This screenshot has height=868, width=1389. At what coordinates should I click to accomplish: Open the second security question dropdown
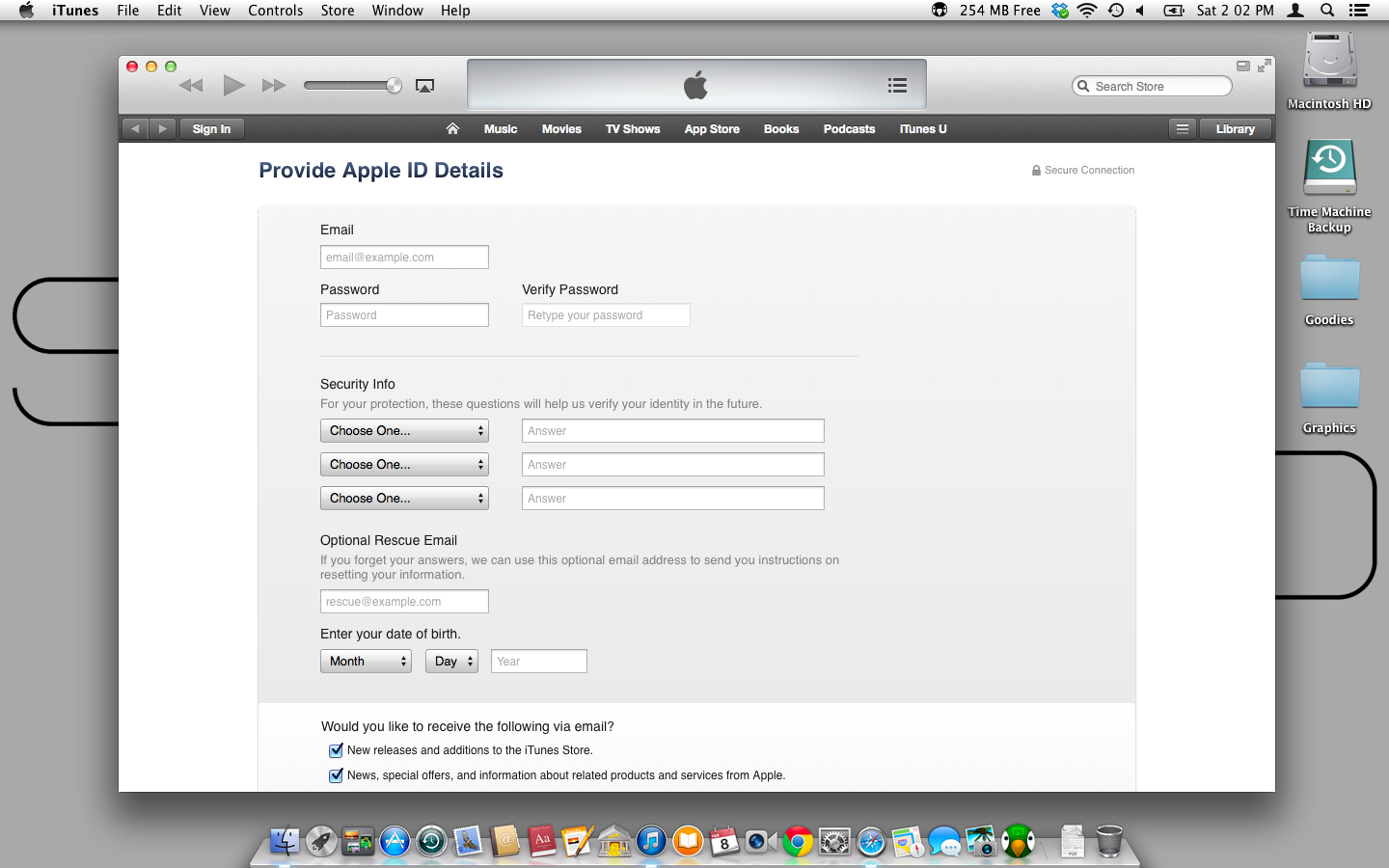(x=404, y=465)
